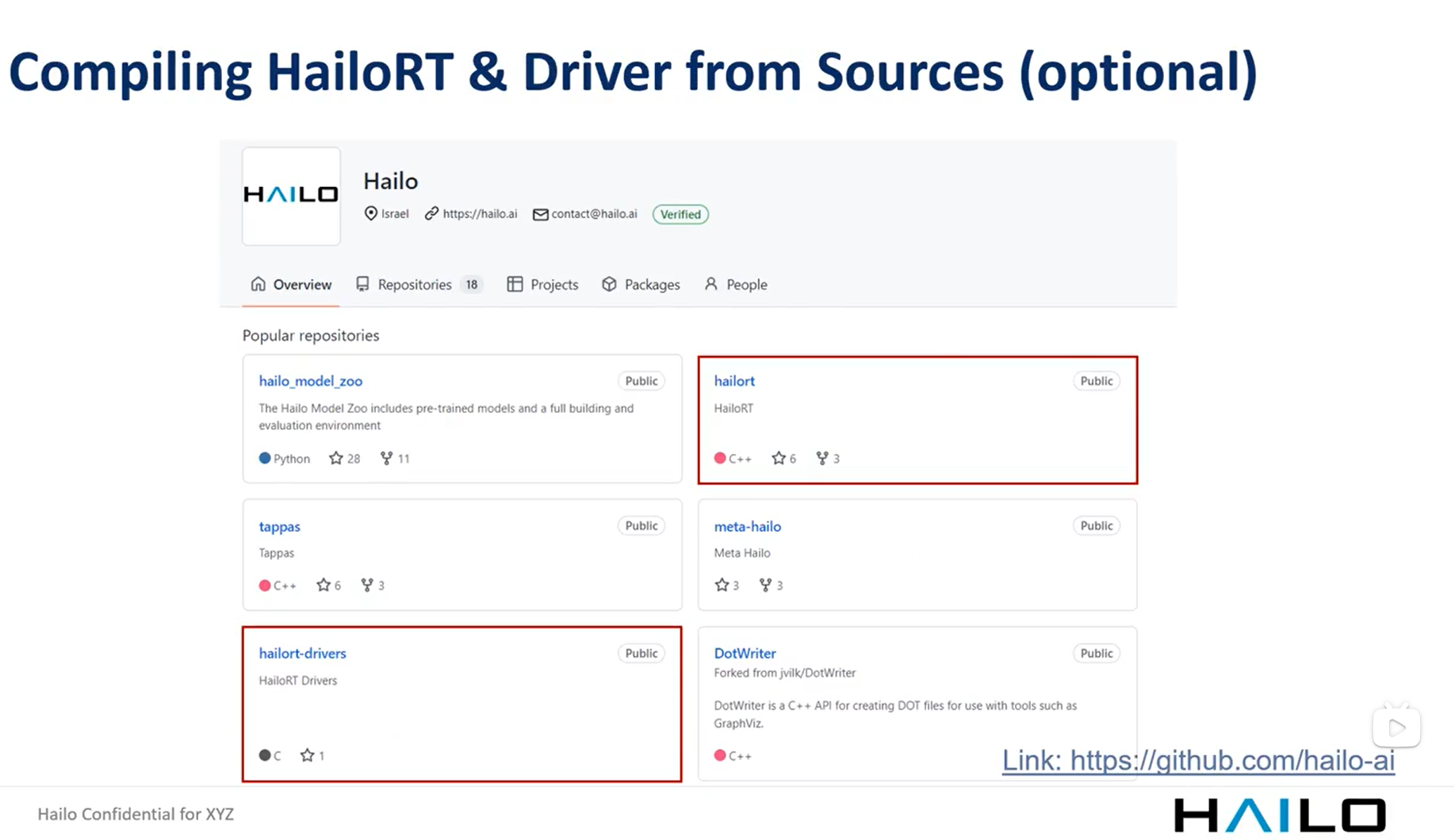This screenshot has height=840, width=1455.
Task: Open the DotWriter repository link
Action: pos(745,653)
